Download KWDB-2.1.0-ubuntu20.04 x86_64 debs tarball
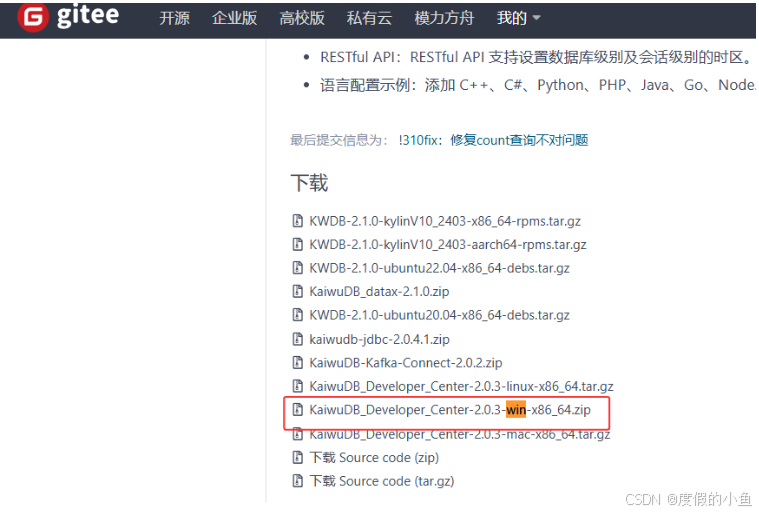This screenshot has width=759, height=513. 439,315
